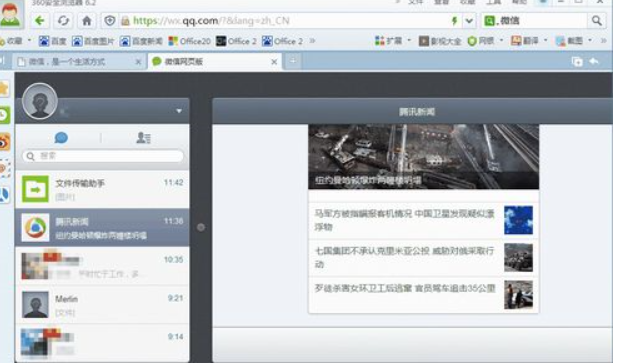The width and height of the screenshot is (619, 363).
Task: Open the browser account avatar icon
Action: pyautogui.click(x=11, y=14)
